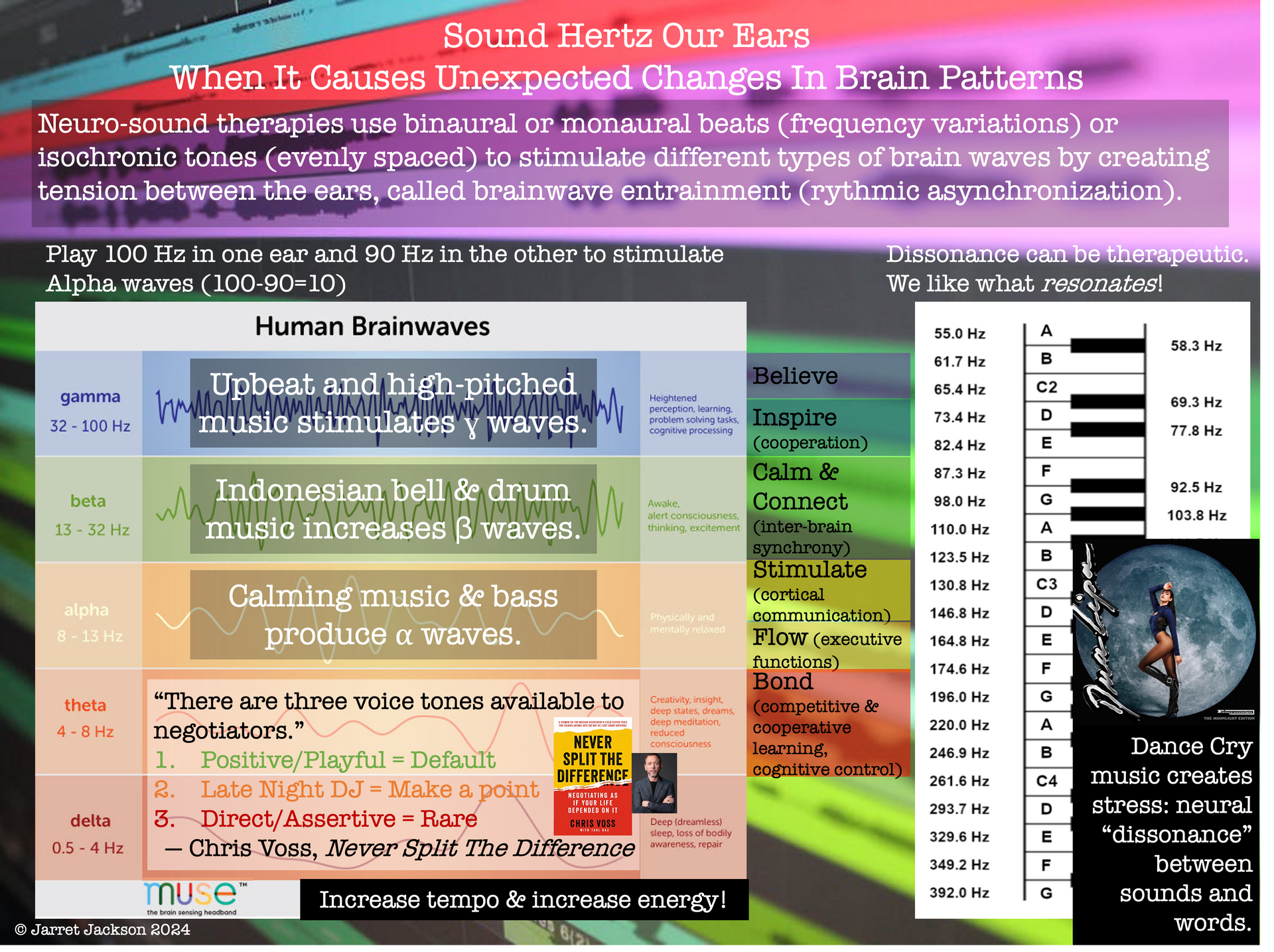Image resolution: width=1274 pixels, height=952 pixels.
Task: Click the C4 white piano key
Action: point(1046,781)
